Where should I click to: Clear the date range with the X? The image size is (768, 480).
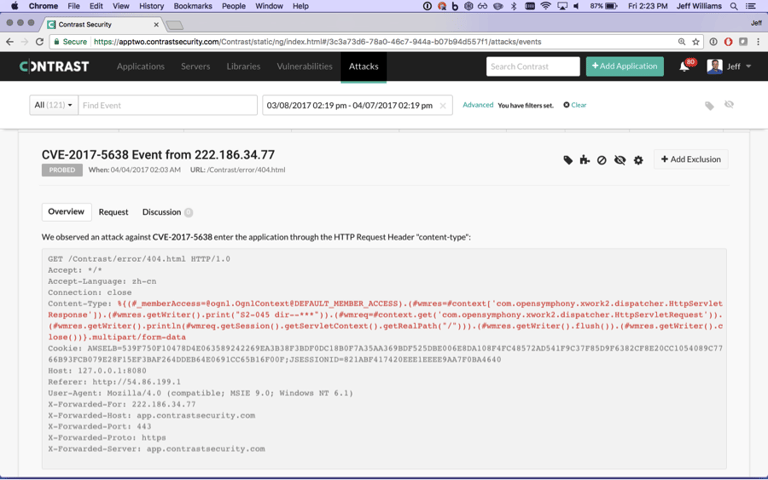point(443,105)
